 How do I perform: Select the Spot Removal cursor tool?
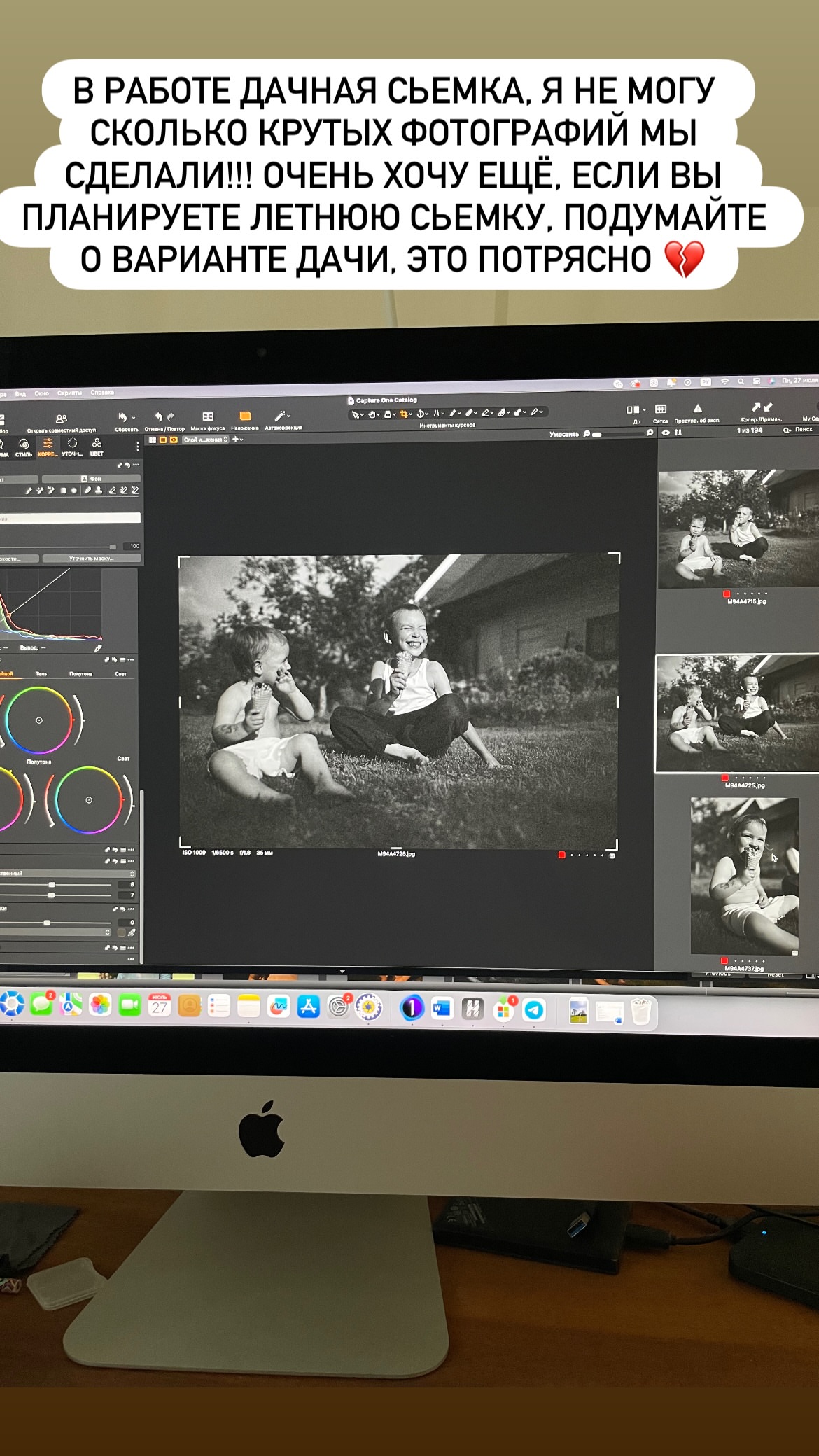pos(469,413)
